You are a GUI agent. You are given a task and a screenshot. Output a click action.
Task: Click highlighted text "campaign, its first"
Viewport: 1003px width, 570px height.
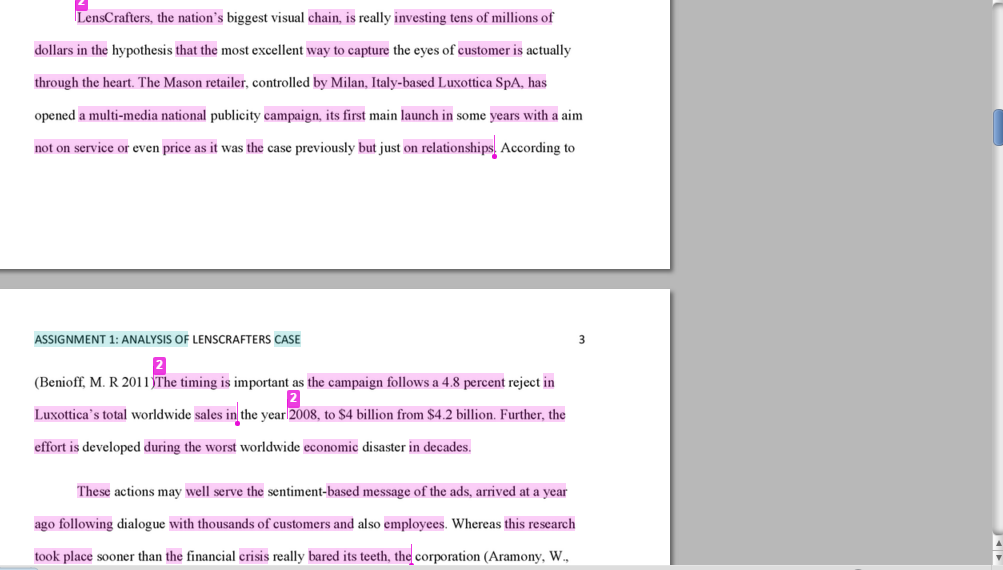[x=314, y=115]
